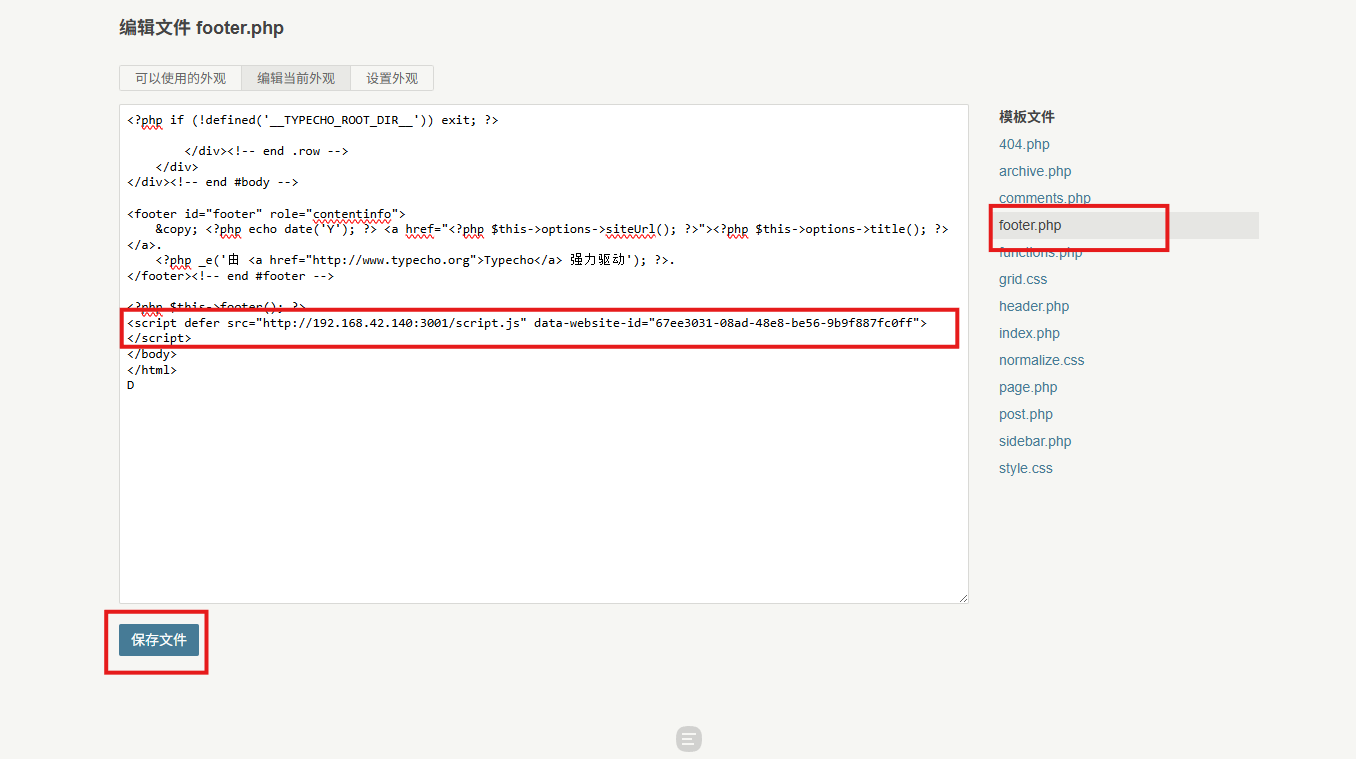
Task: Open style.css stylesheet file
Action: click(x=1026, y=468)
